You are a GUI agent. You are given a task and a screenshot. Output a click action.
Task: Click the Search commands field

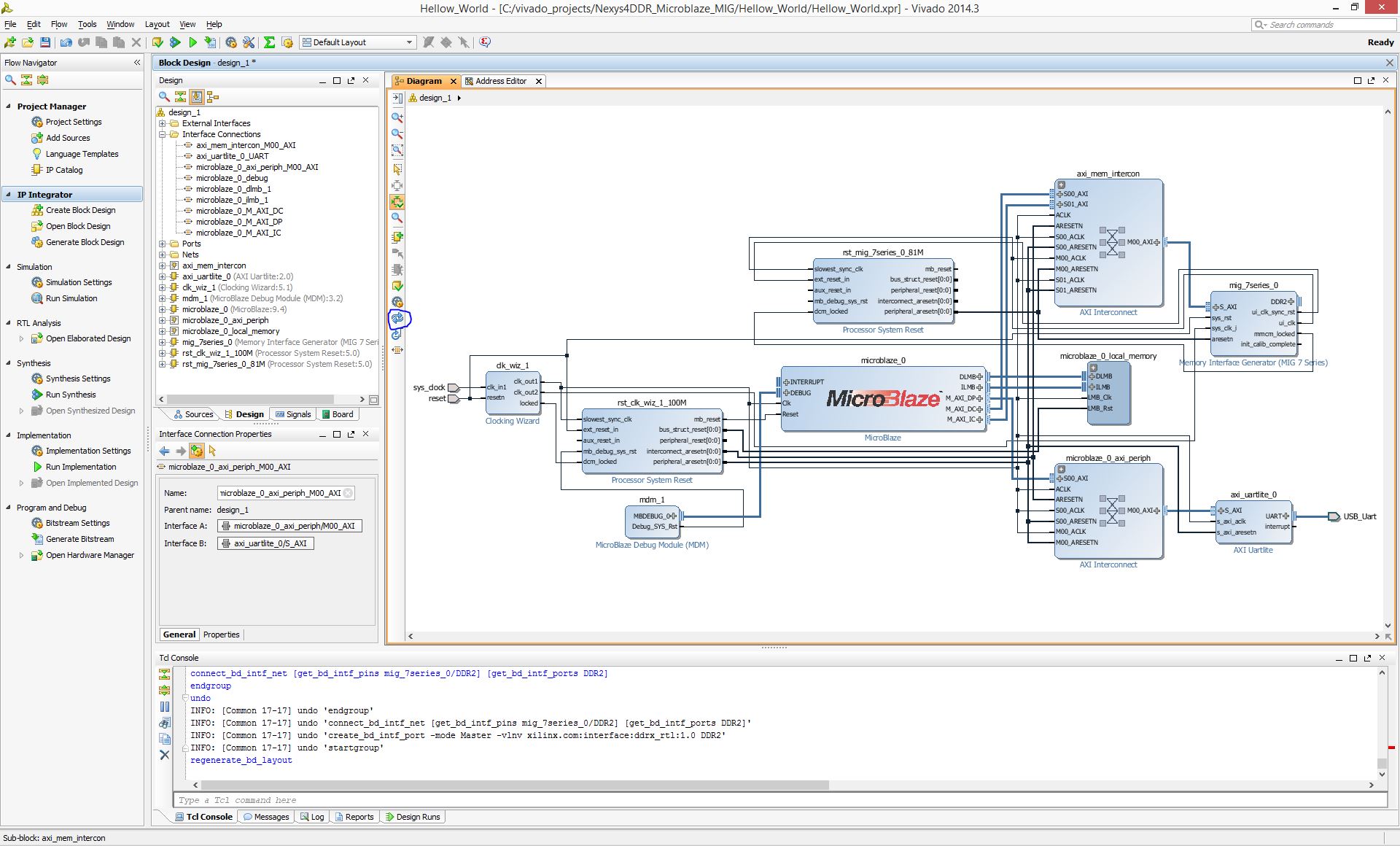1323,25
